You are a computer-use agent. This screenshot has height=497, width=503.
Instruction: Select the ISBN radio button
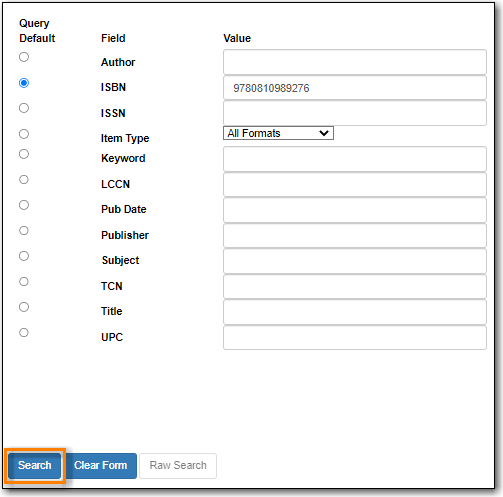(x=24, y=83)
